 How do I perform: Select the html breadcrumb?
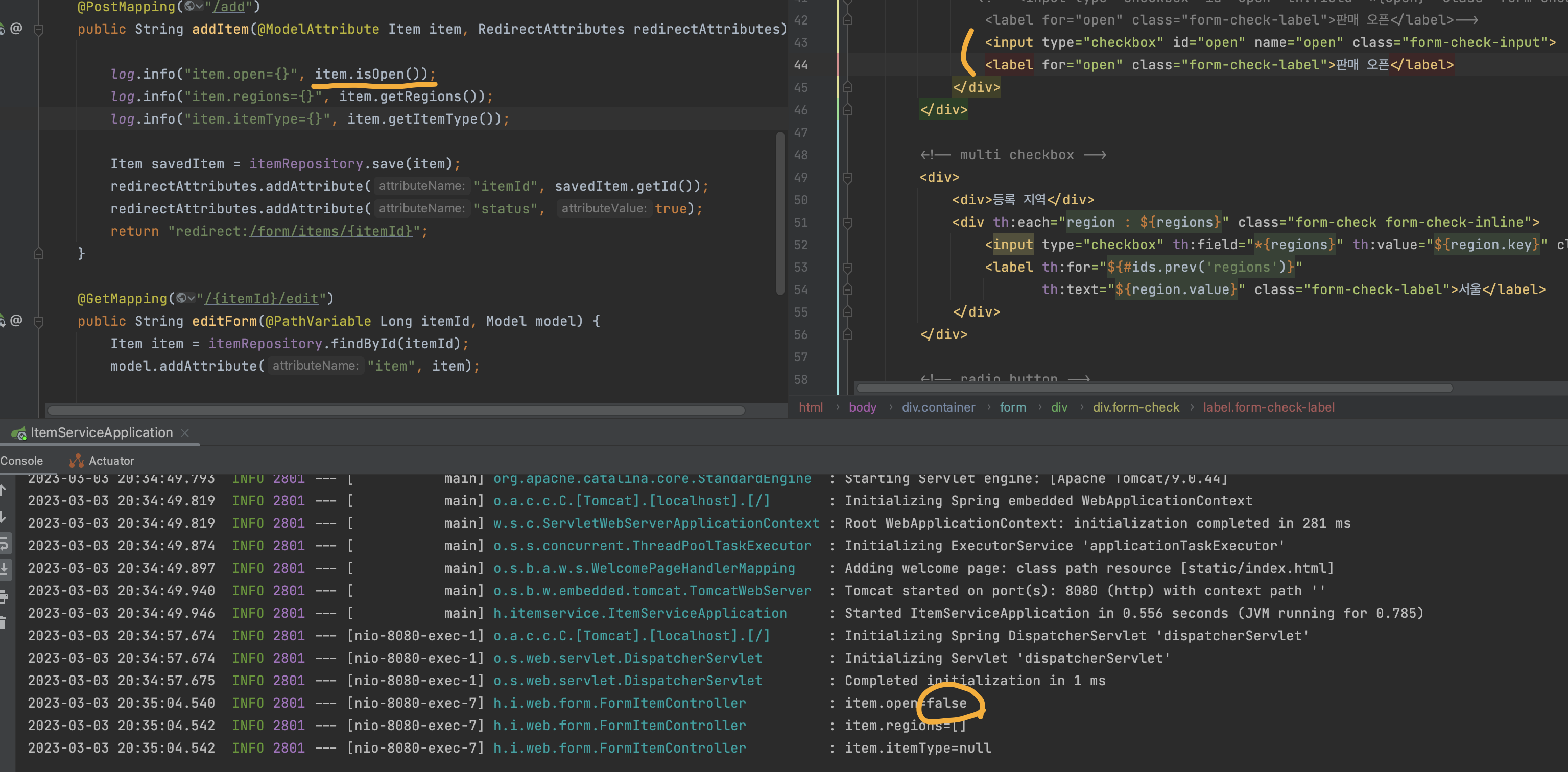[x=811, y=407]
